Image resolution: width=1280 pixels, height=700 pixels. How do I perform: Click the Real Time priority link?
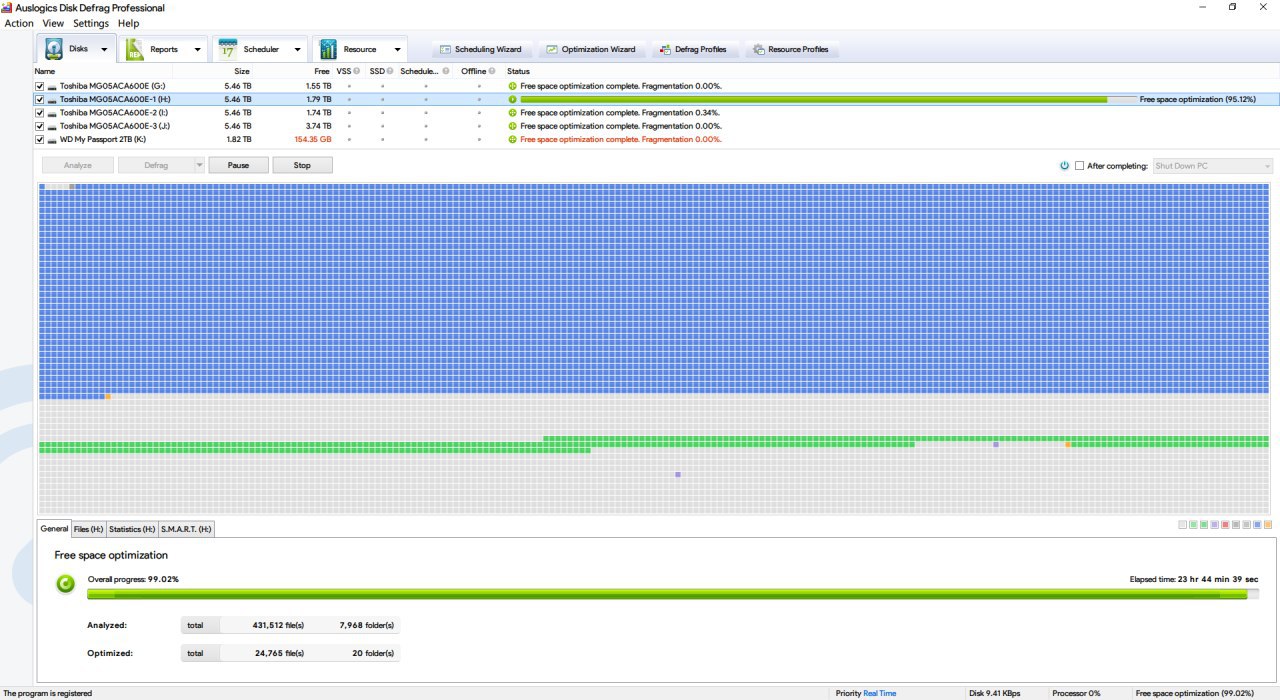pyautogui.click(x=880, y=693)
